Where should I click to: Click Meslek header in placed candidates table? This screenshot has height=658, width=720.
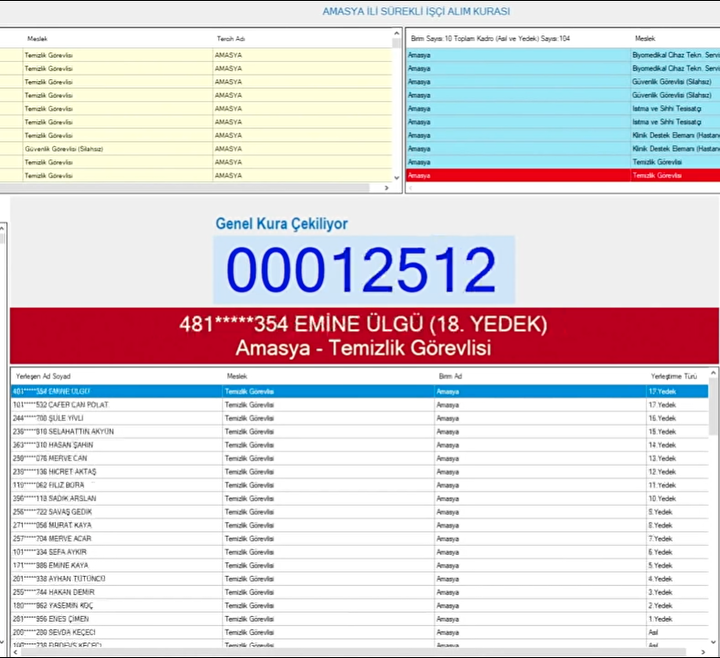[237, 376]
